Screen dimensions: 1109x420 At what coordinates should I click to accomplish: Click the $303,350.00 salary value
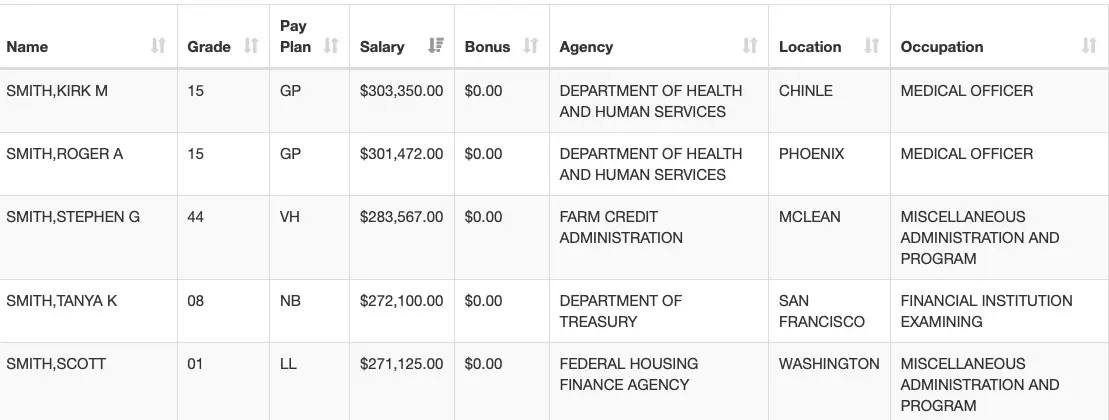pos(401,91)
